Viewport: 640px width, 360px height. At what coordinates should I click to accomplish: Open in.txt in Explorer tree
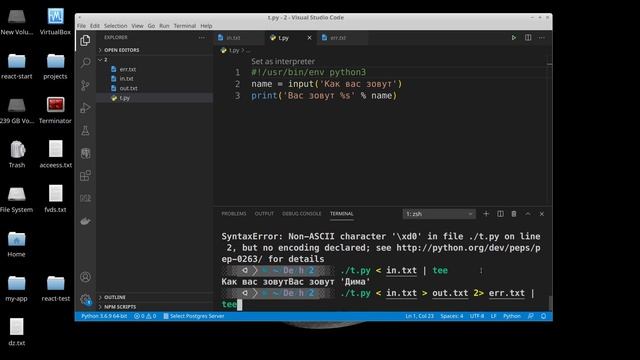(x=155, y=79)
